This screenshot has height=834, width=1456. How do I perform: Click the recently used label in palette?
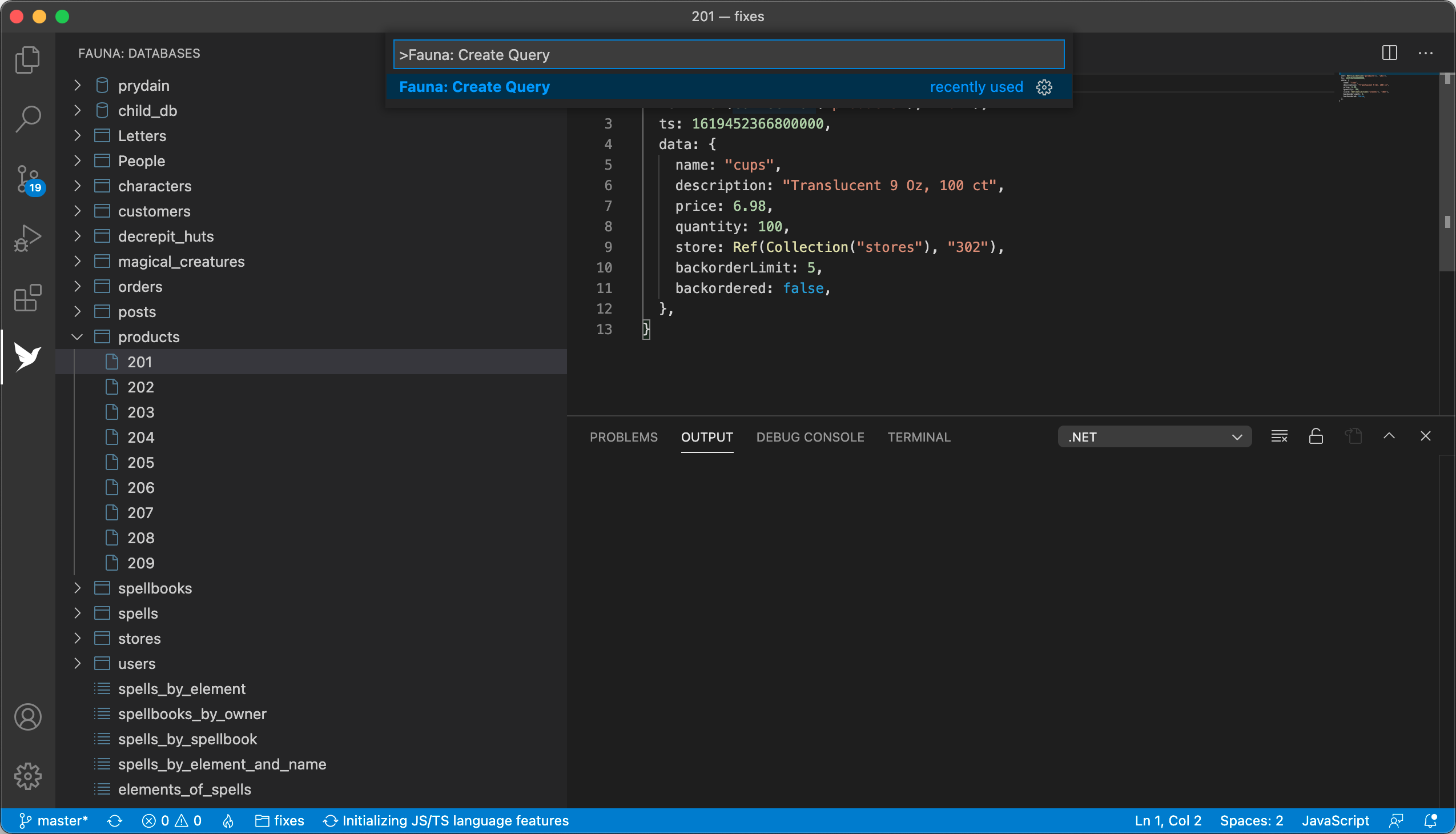point(976,86)
